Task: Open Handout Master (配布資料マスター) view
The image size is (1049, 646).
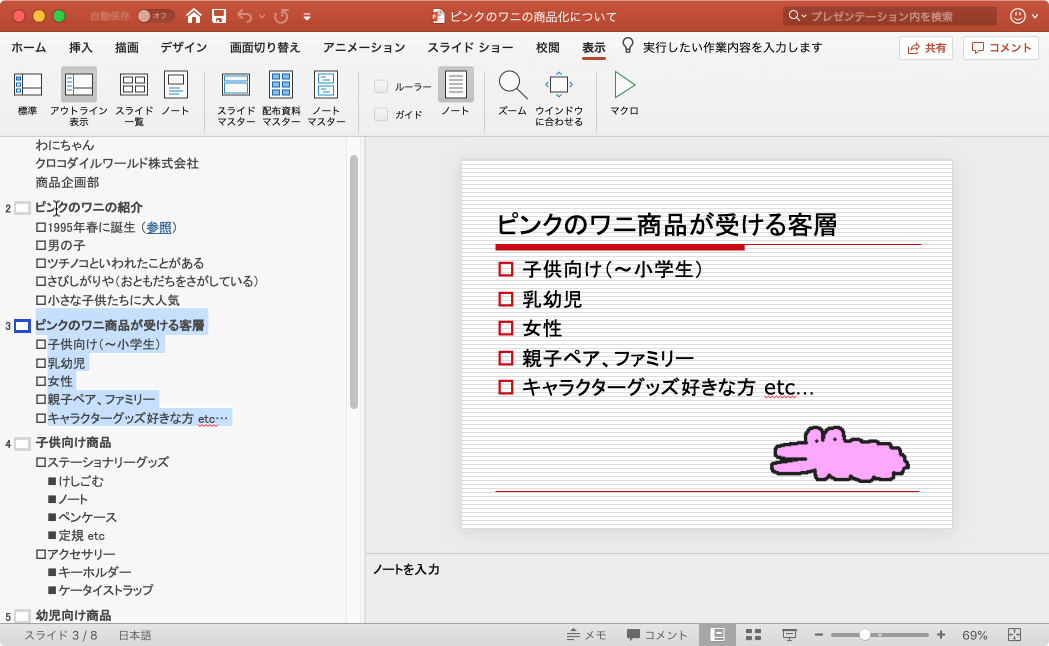Action: (281, 93)
